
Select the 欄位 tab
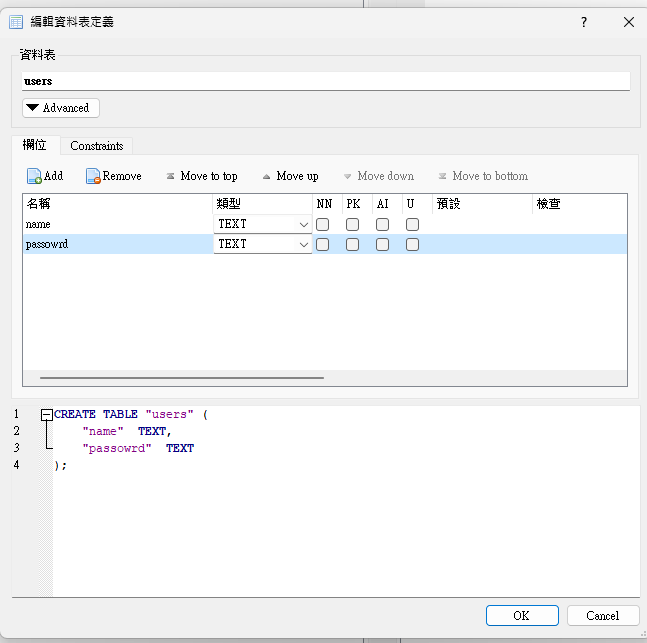[35, 145]
